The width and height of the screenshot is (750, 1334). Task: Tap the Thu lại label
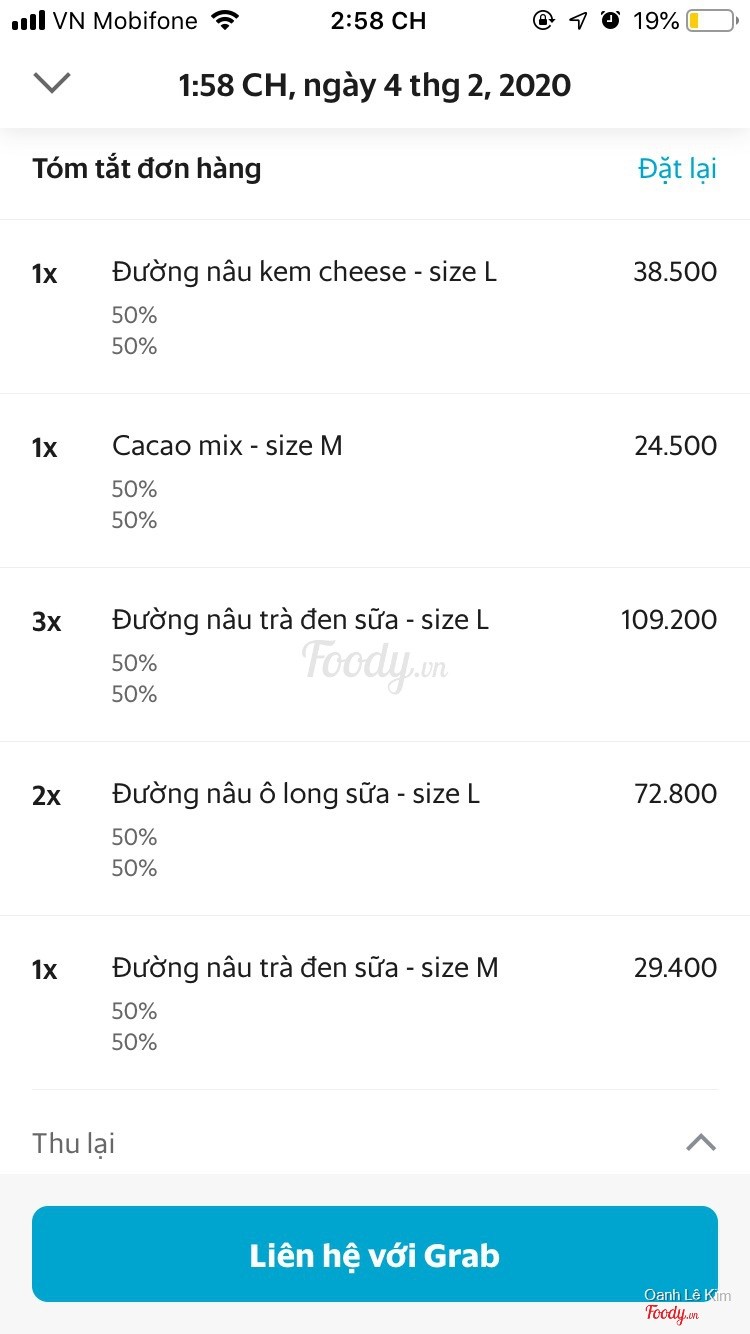73,1143
